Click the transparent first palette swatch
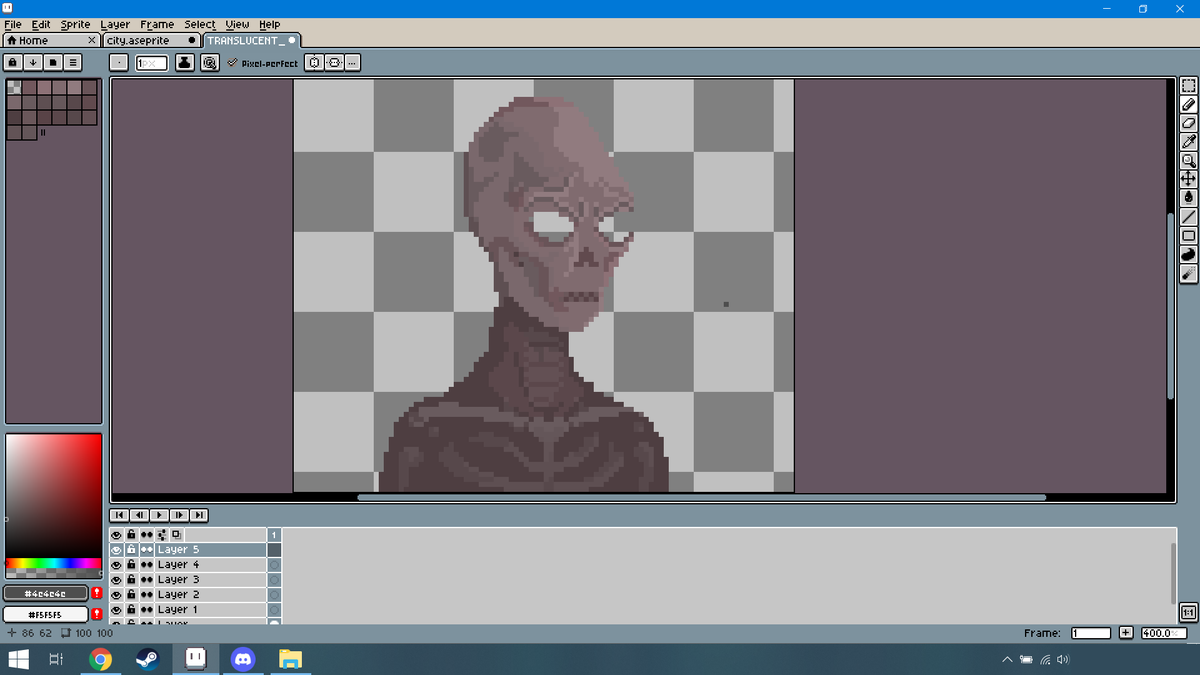Viewport: 1200px width, 675px height. pos(14,87)
